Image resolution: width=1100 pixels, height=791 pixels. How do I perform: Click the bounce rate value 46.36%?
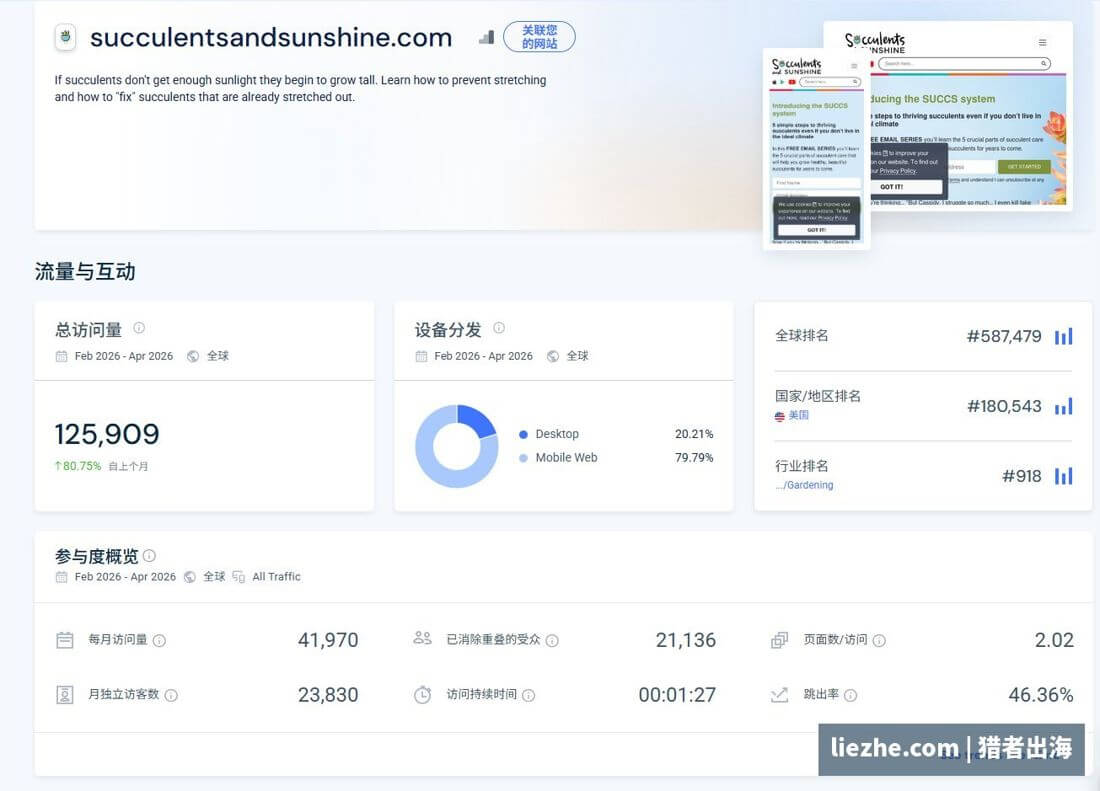1040,695
